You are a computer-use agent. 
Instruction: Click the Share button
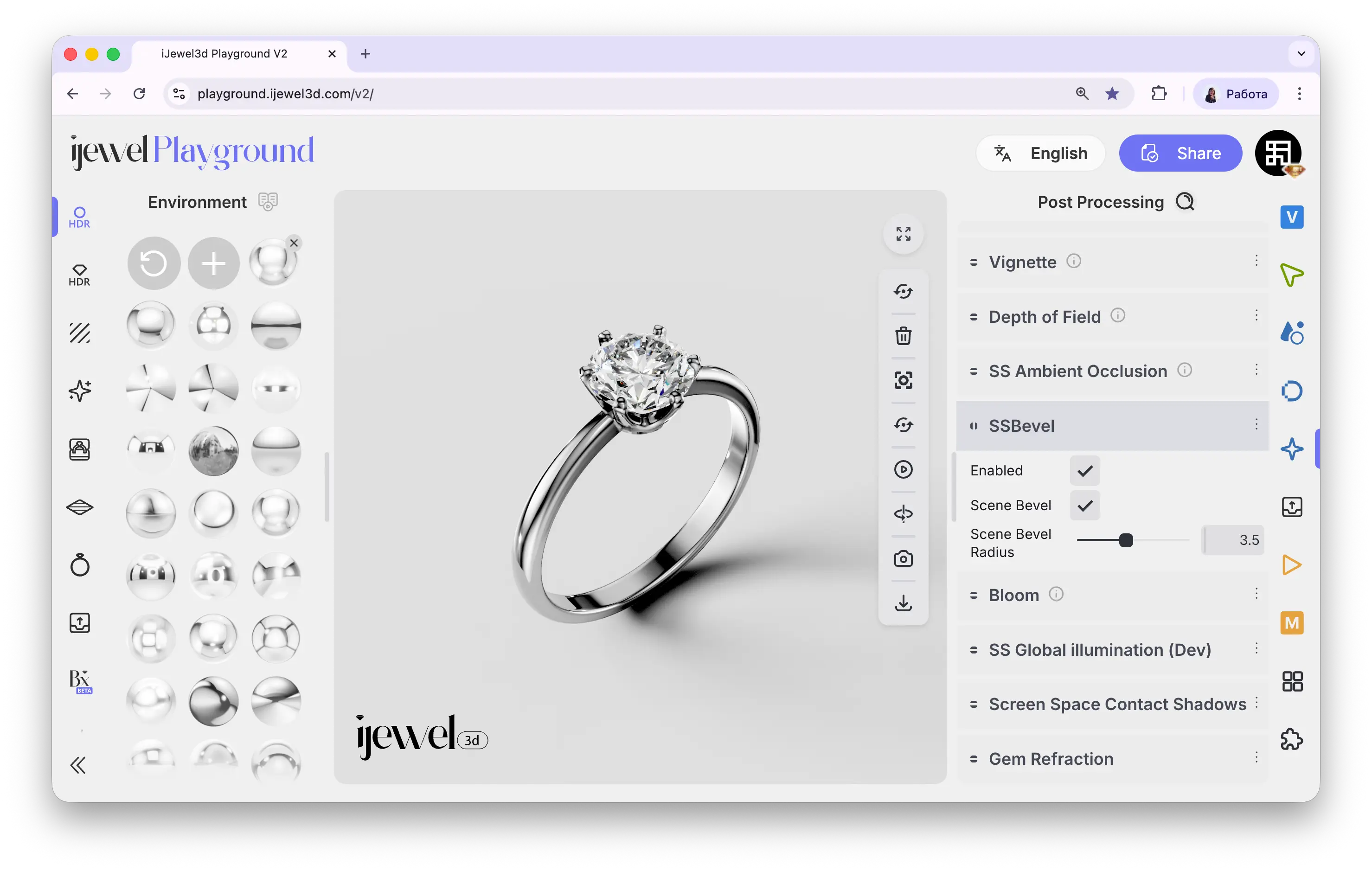1180,153
